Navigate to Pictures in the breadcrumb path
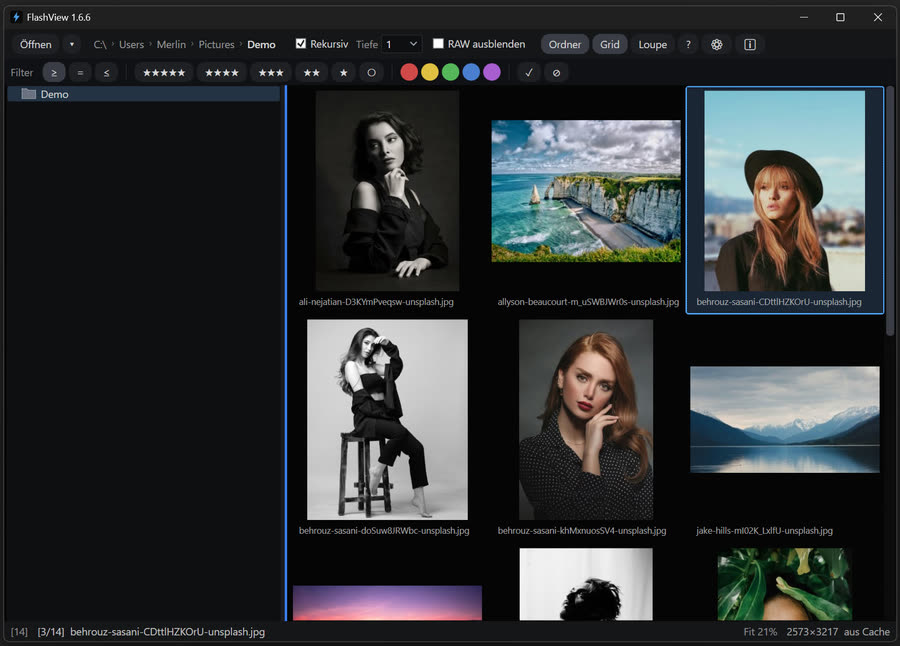Image resolution: width=900 pixels, height=646 pixels. [216, 44]
